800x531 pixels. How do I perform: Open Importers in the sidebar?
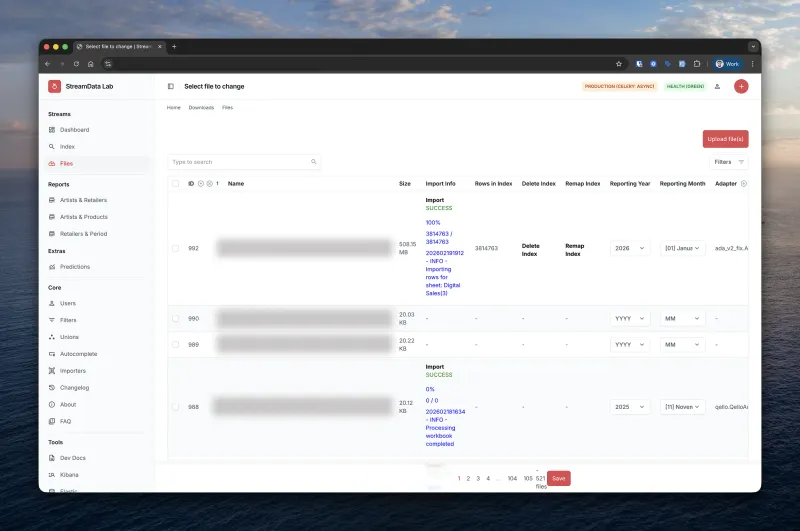(73, 371)
